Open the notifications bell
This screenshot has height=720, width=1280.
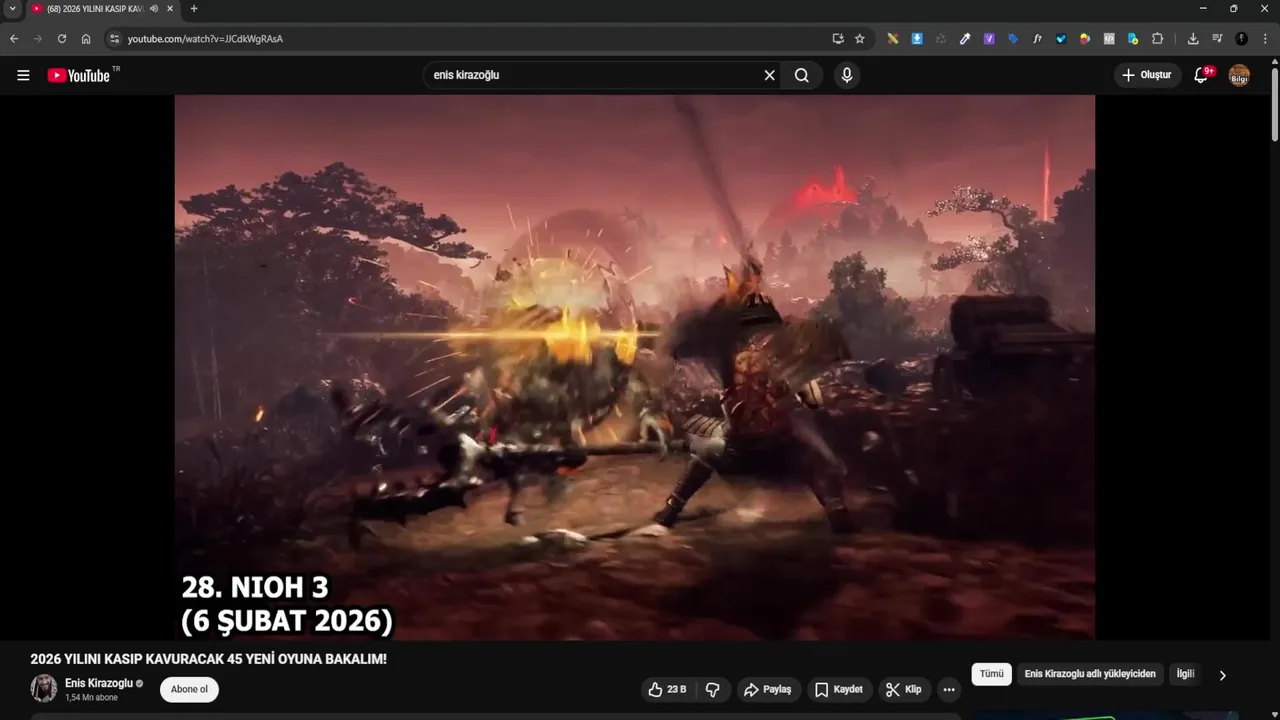tap(1202, 75)
